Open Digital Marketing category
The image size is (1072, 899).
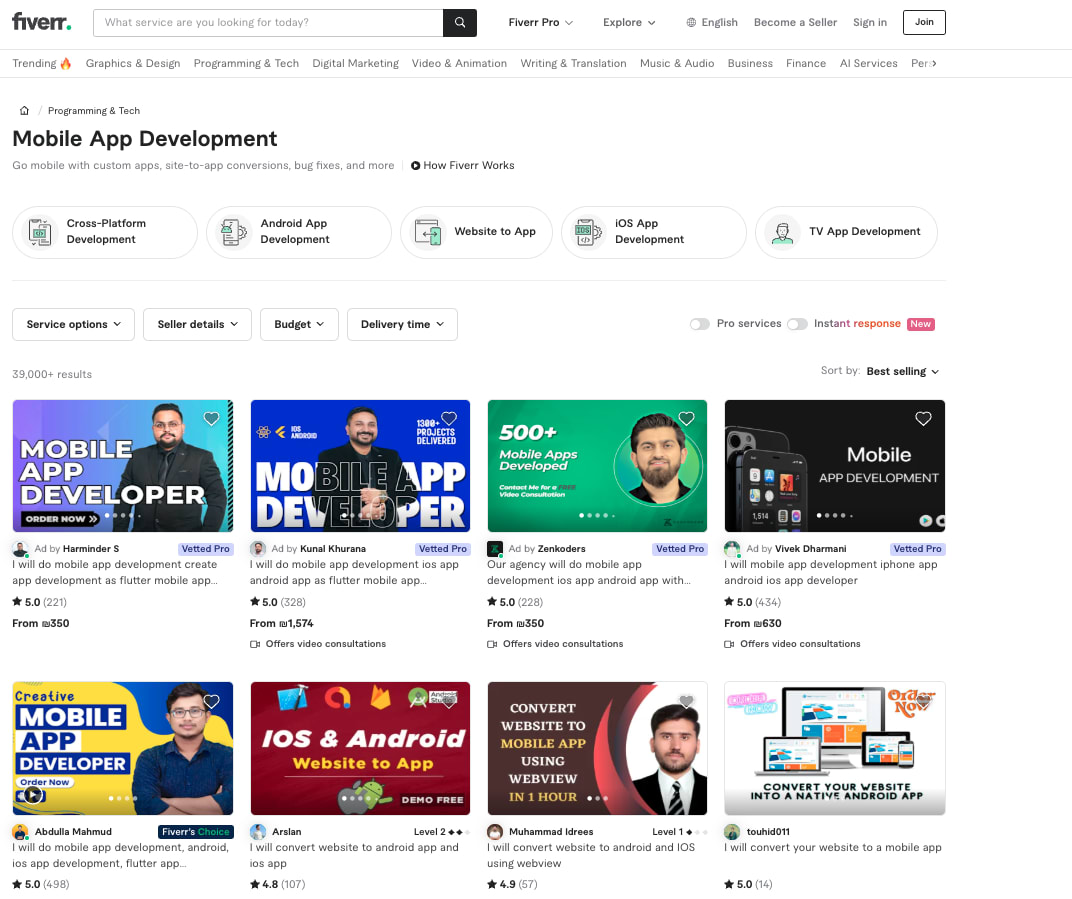pos(356,64)
